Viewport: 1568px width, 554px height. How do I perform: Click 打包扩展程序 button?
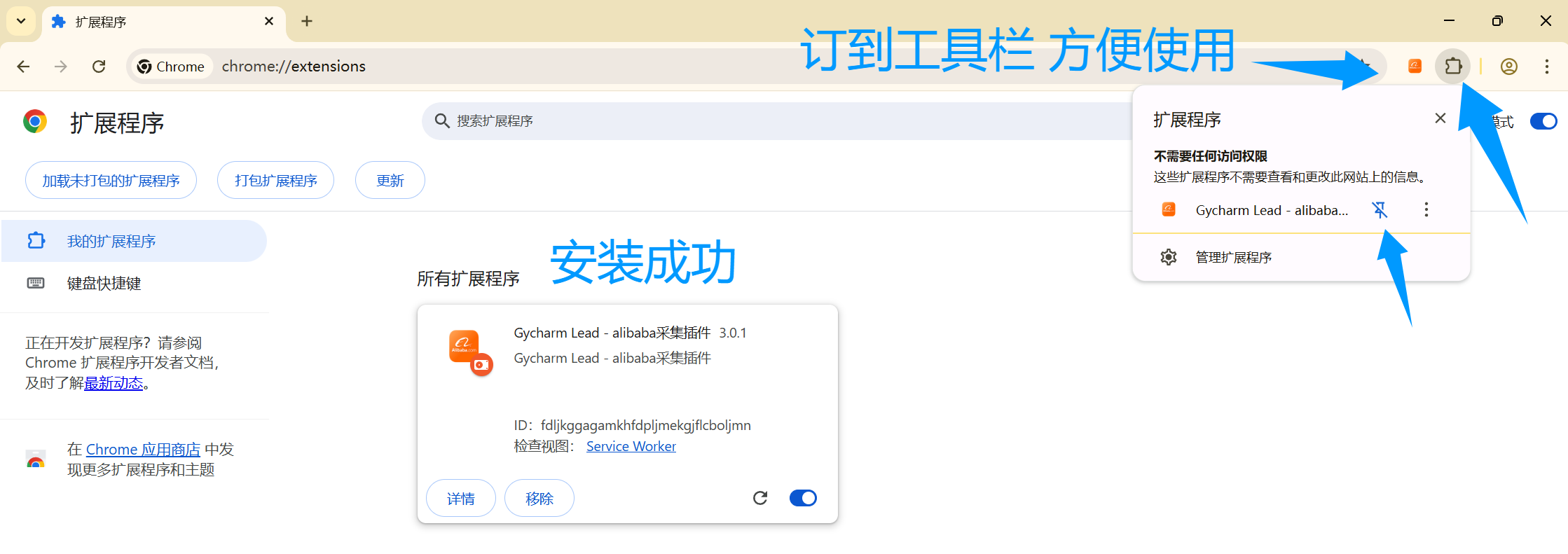pos(275,181)
